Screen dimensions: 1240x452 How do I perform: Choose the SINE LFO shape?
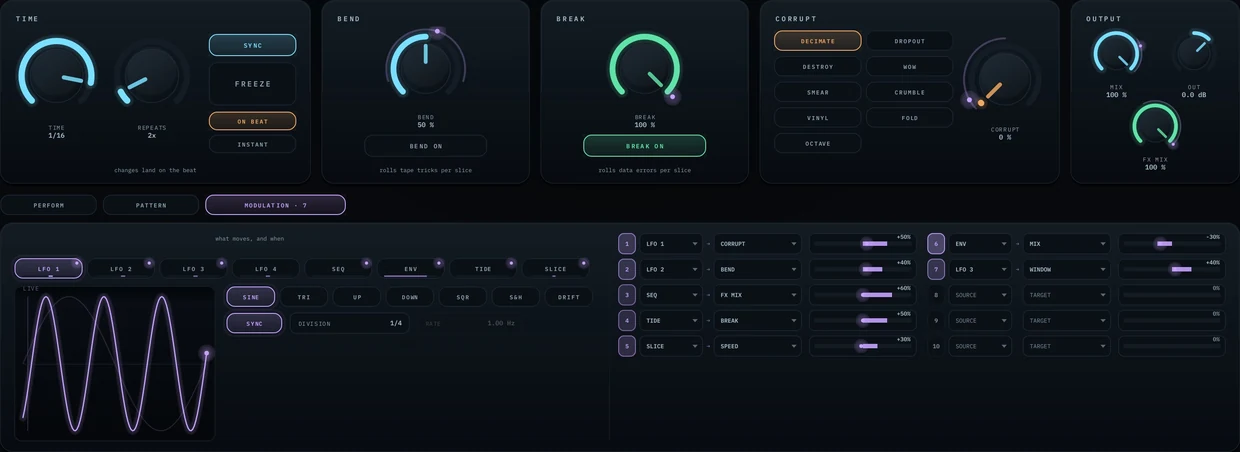click(x=251, y=297)
